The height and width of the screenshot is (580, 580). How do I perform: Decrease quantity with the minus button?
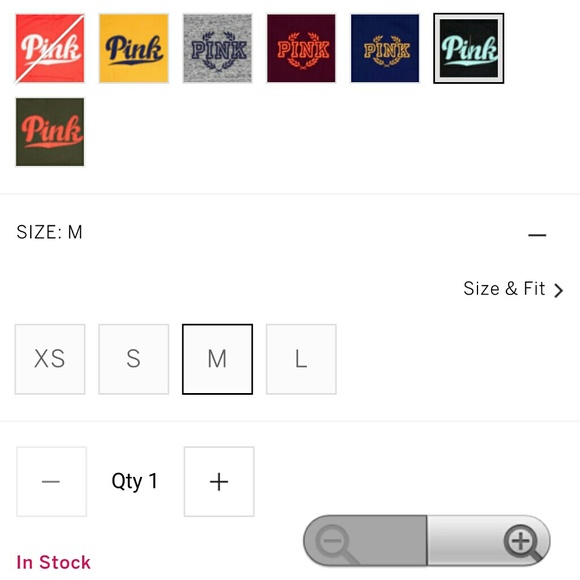(51, 481)
